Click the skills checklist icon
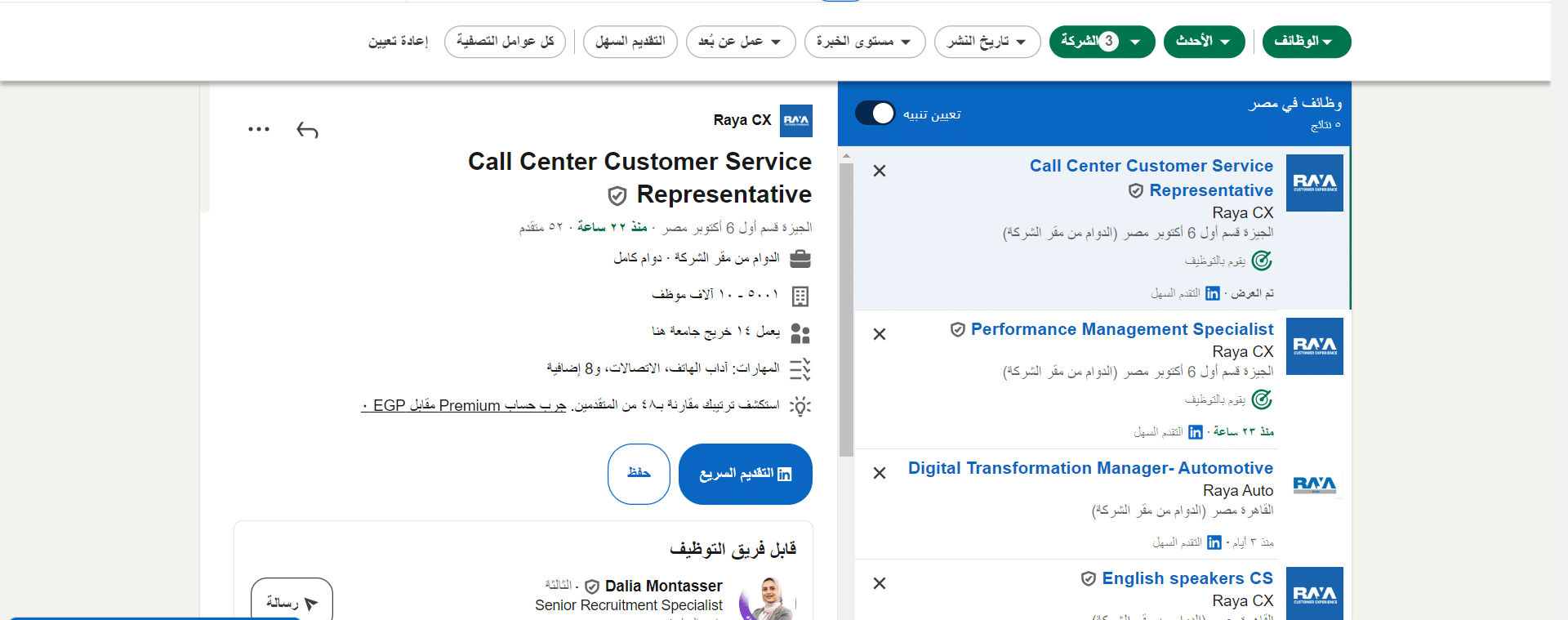 800,369
